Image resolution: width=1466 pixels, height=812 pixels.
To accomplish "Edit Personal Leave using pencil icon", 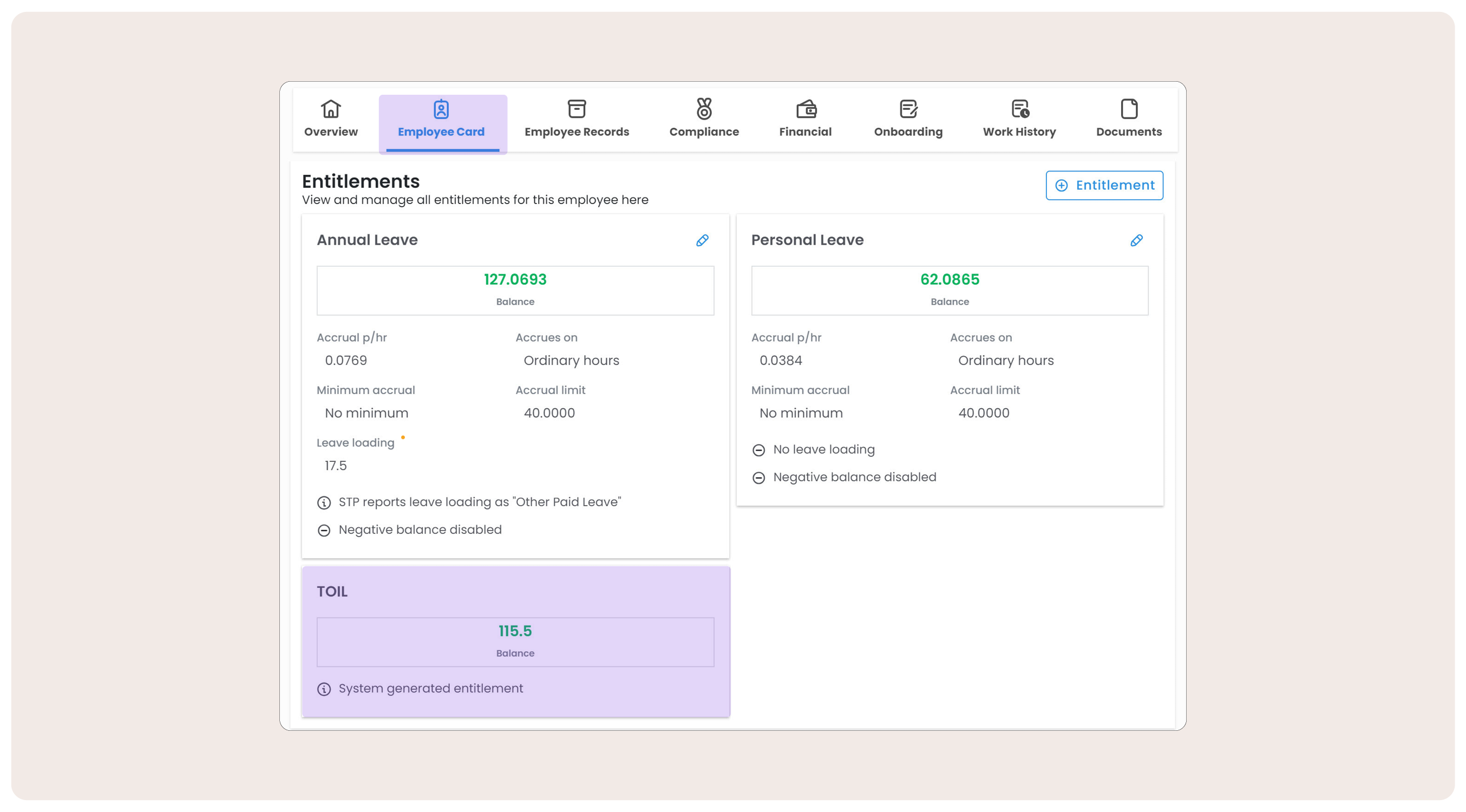I will coord(1136,240).
